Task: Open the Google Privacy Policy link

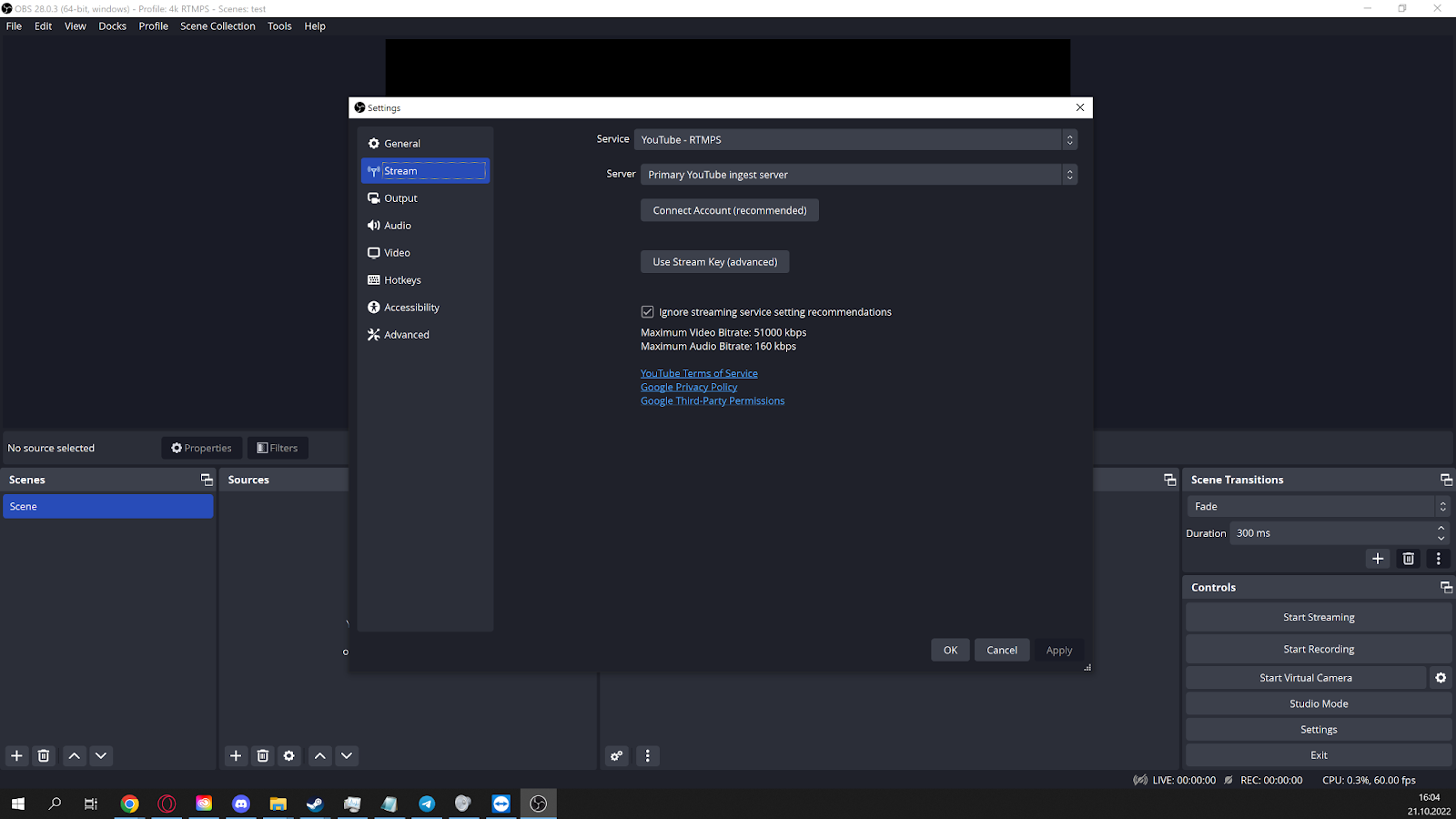Action: (x=689, y=387)
